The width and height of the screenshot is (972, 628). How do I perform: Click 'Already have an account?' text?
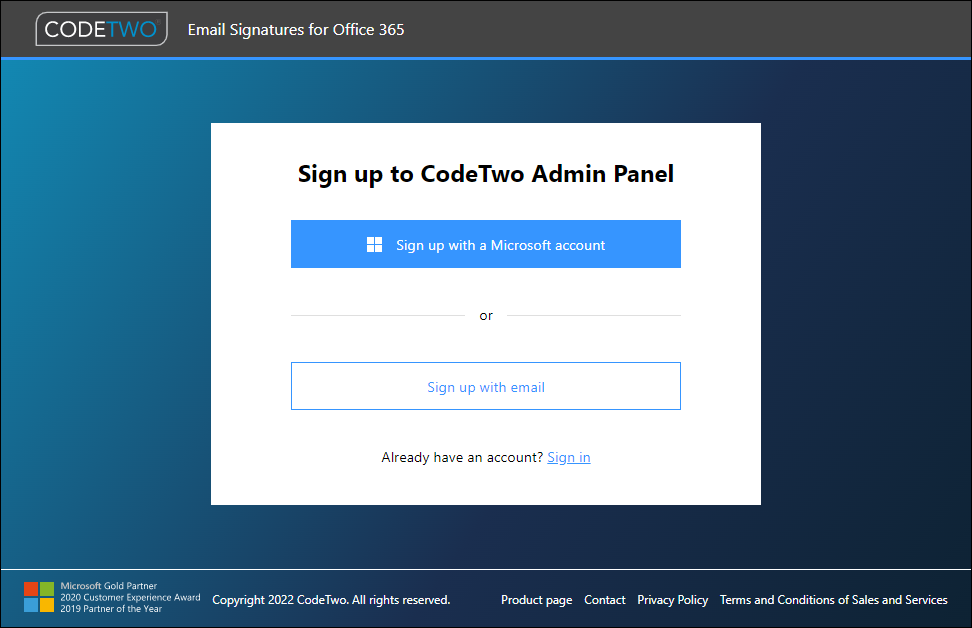tap(462, 458)
